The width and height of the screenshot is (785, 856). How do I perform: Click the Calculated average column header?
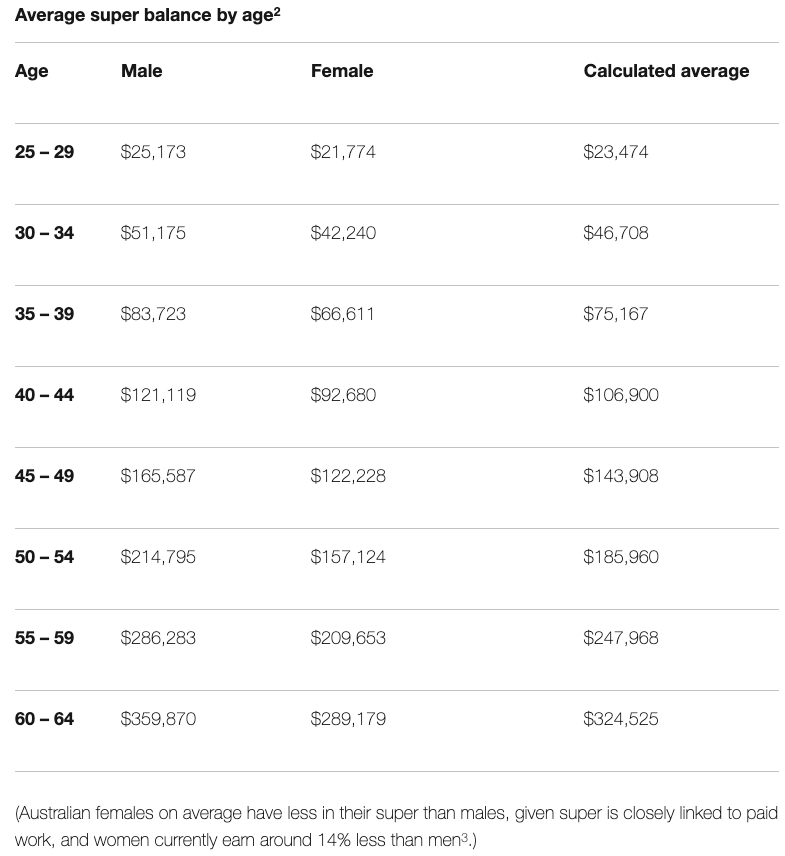(666, 71)
